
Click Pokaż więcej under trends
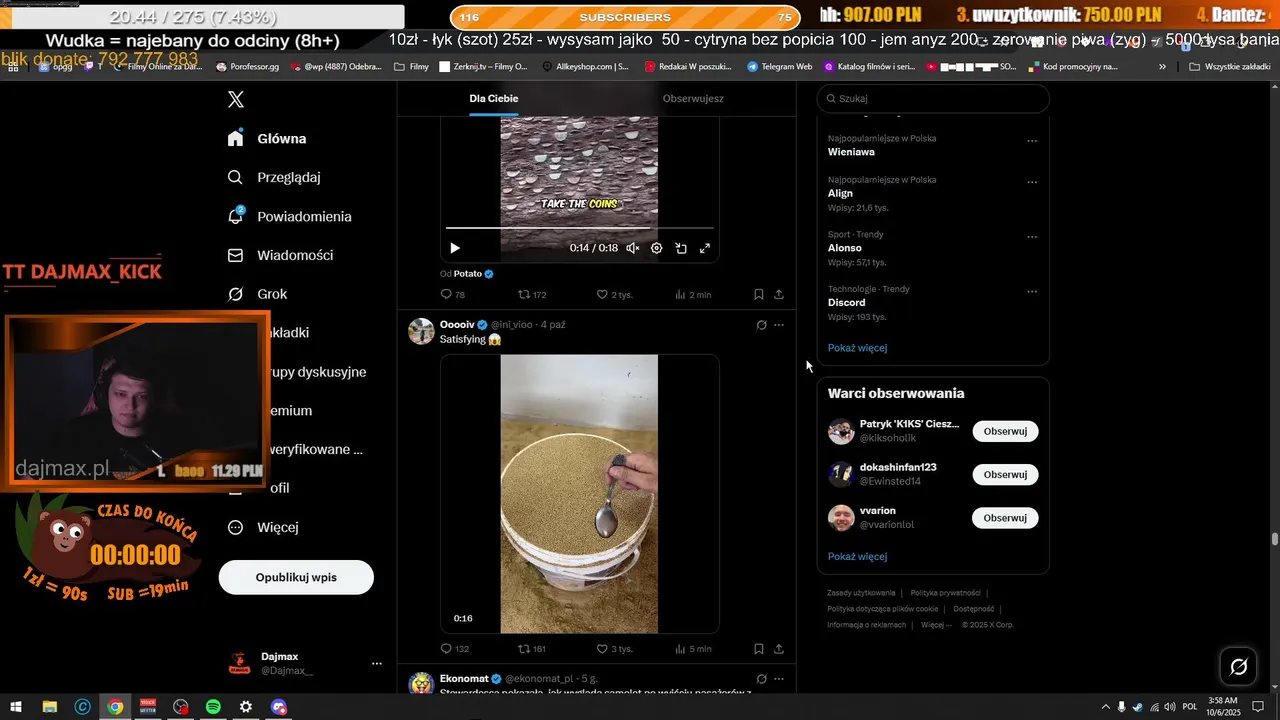857,348
